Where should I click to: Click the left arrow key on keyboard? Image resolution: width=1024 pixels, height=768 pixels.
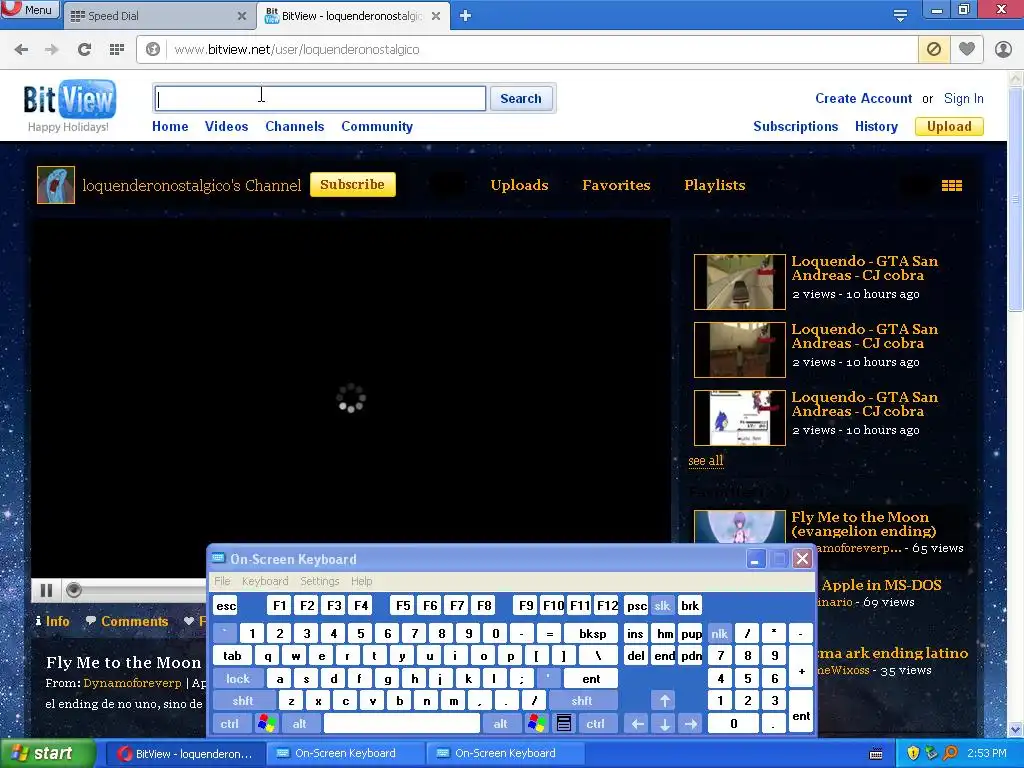click(637, 724)
